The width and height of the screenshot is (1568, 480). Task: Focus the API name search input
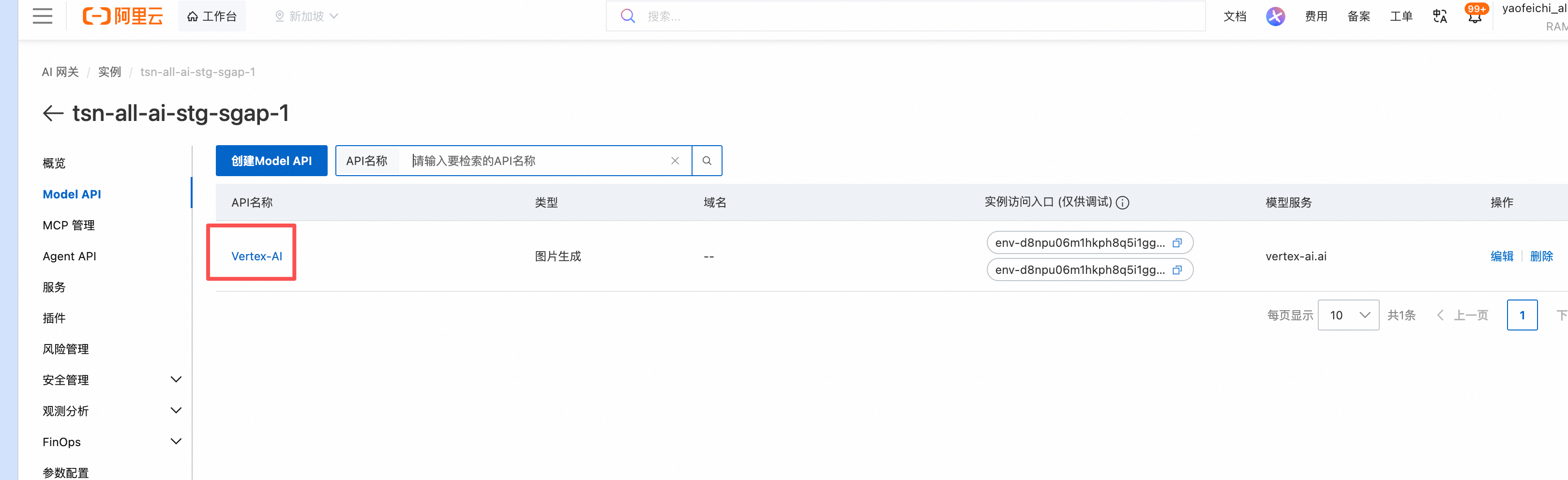click(536, 161)
